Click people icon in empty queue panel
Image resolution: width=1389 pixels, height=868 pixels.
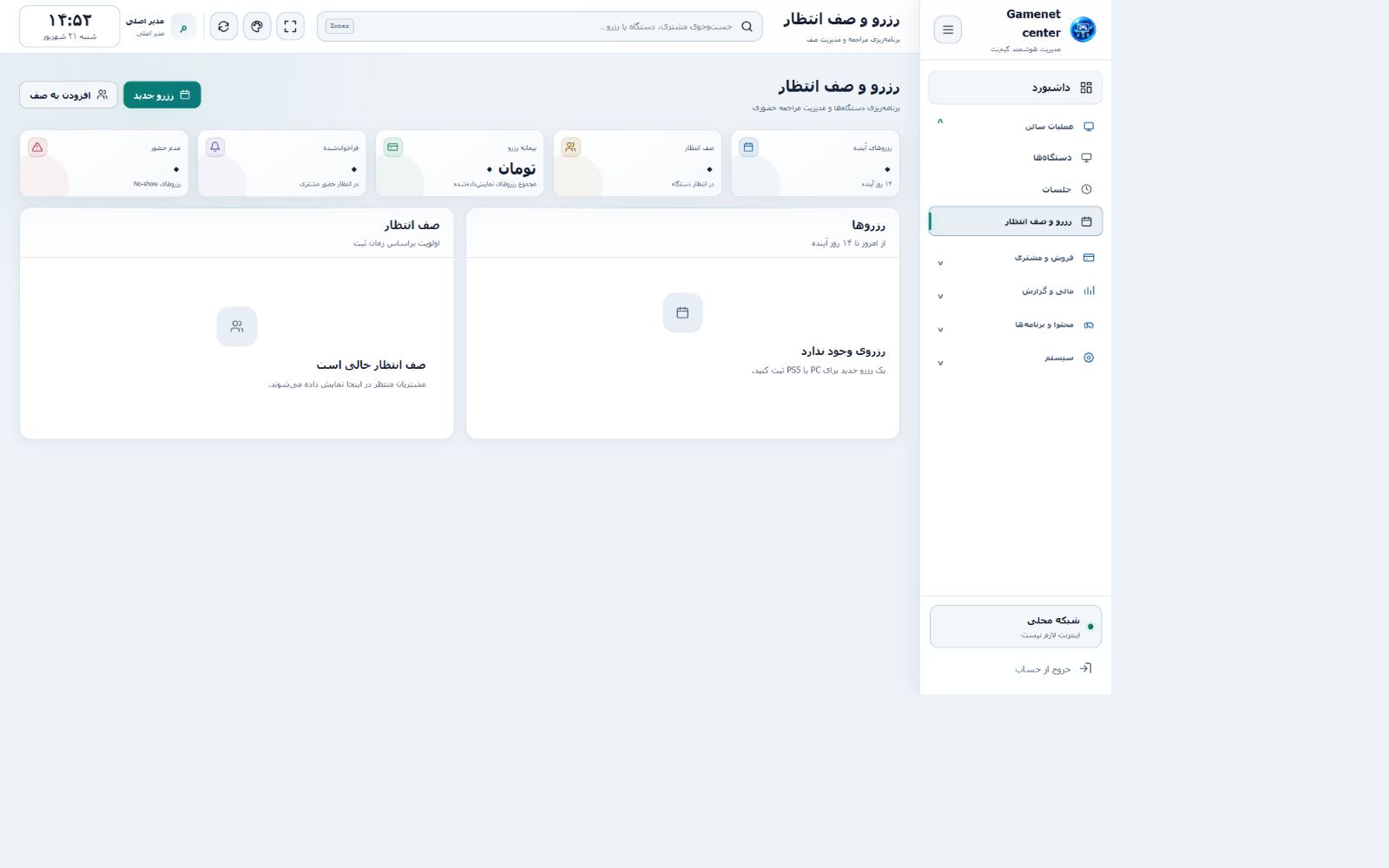tap(237, 326)
